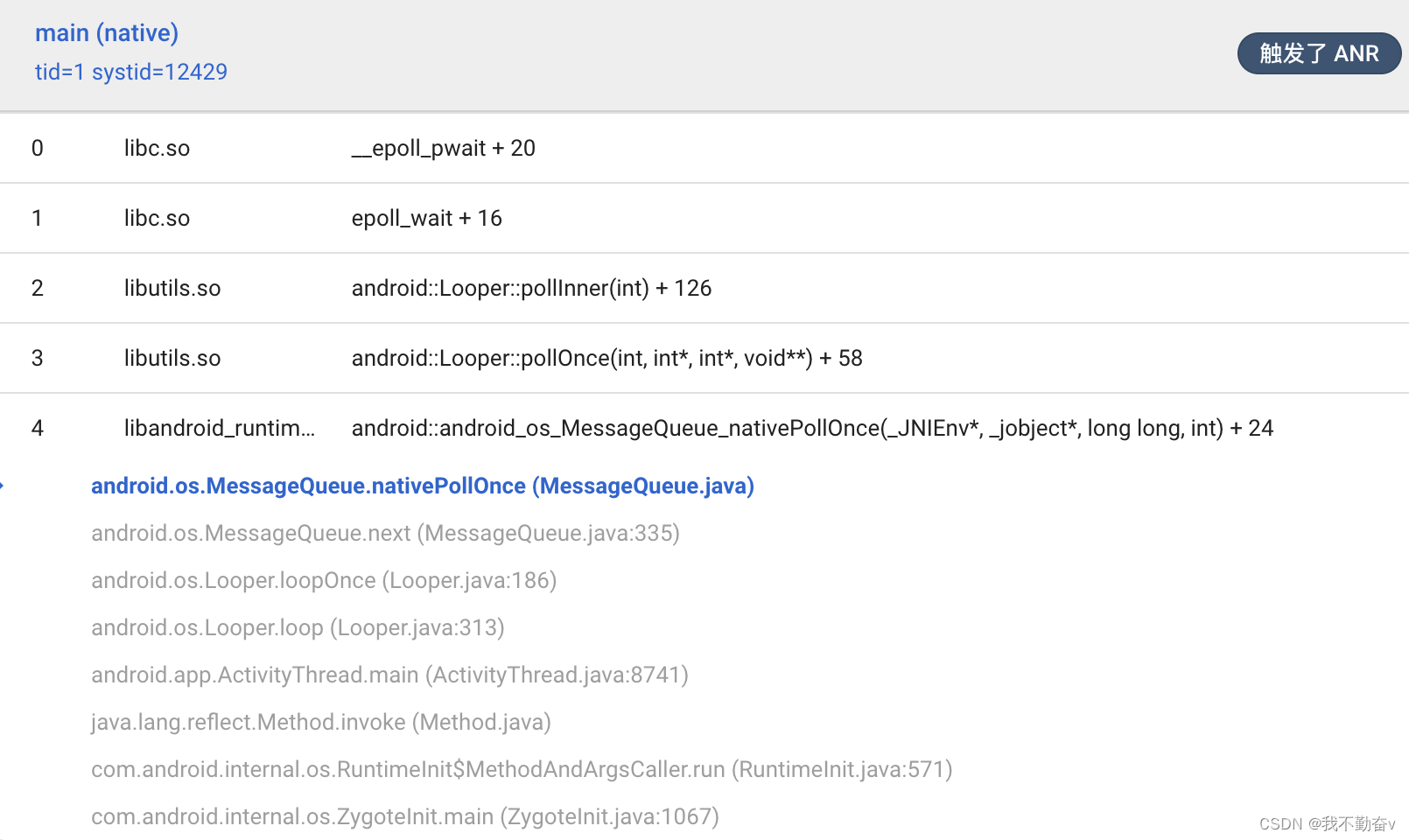This screenshot has width=1409, height=840.
Task: Select frame 2 Looper::pollInner row
Action: pos(531,288)
